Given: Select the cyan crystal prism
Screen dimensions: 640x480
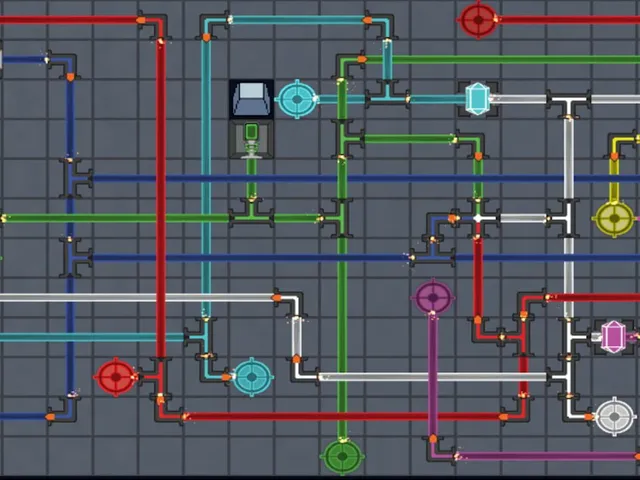Looking at the screenshot, I should pos(478,99).
